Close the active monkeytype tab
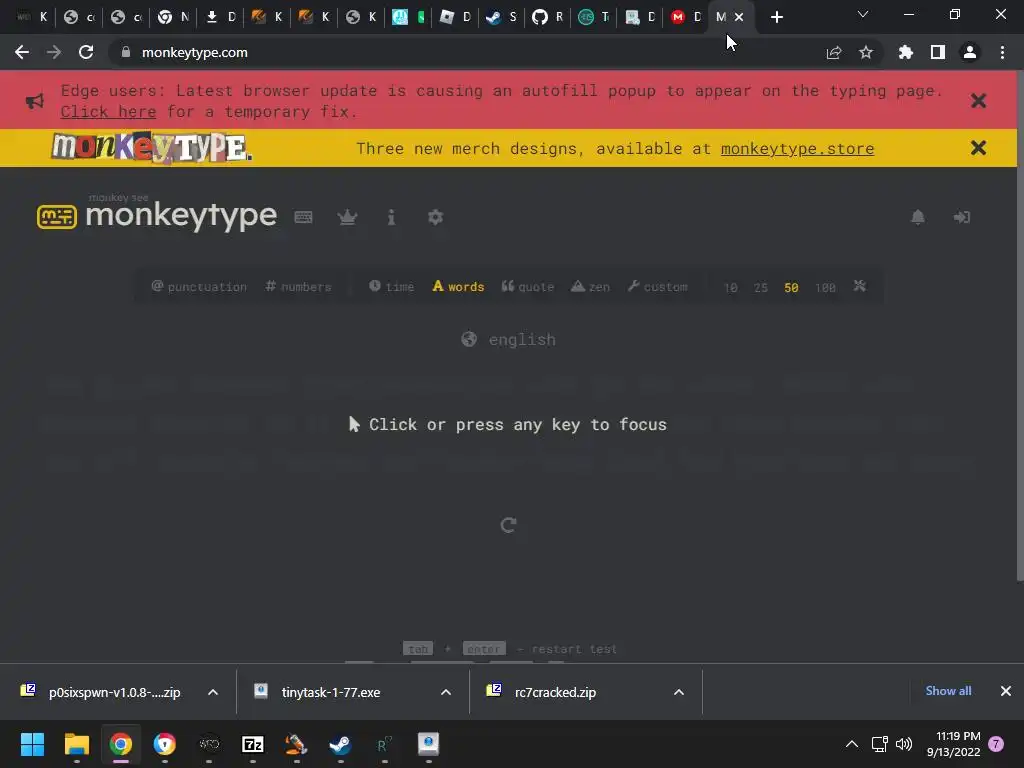Viewport: 1024px width, 768px height. tap(739, 17)
